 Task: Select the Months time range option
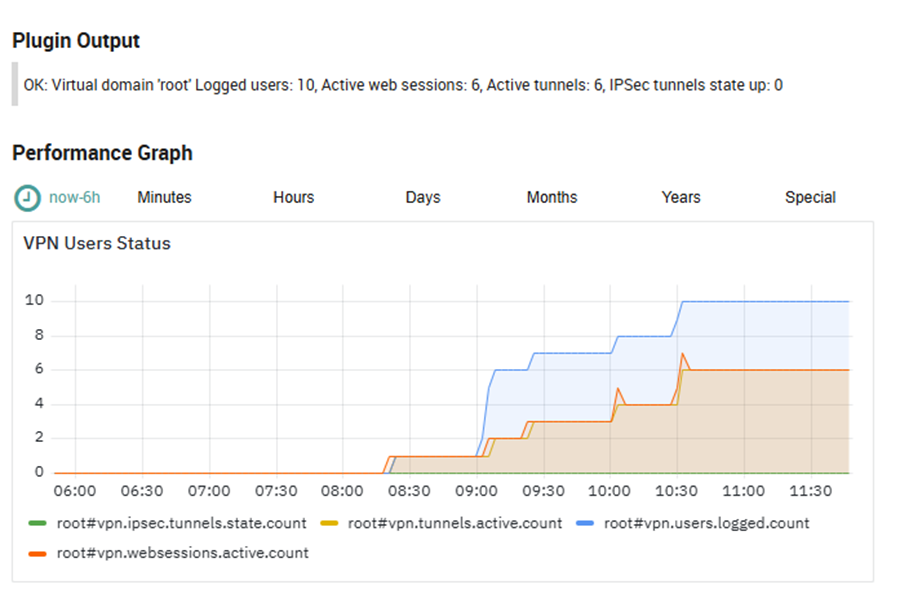tap(552, 198)
